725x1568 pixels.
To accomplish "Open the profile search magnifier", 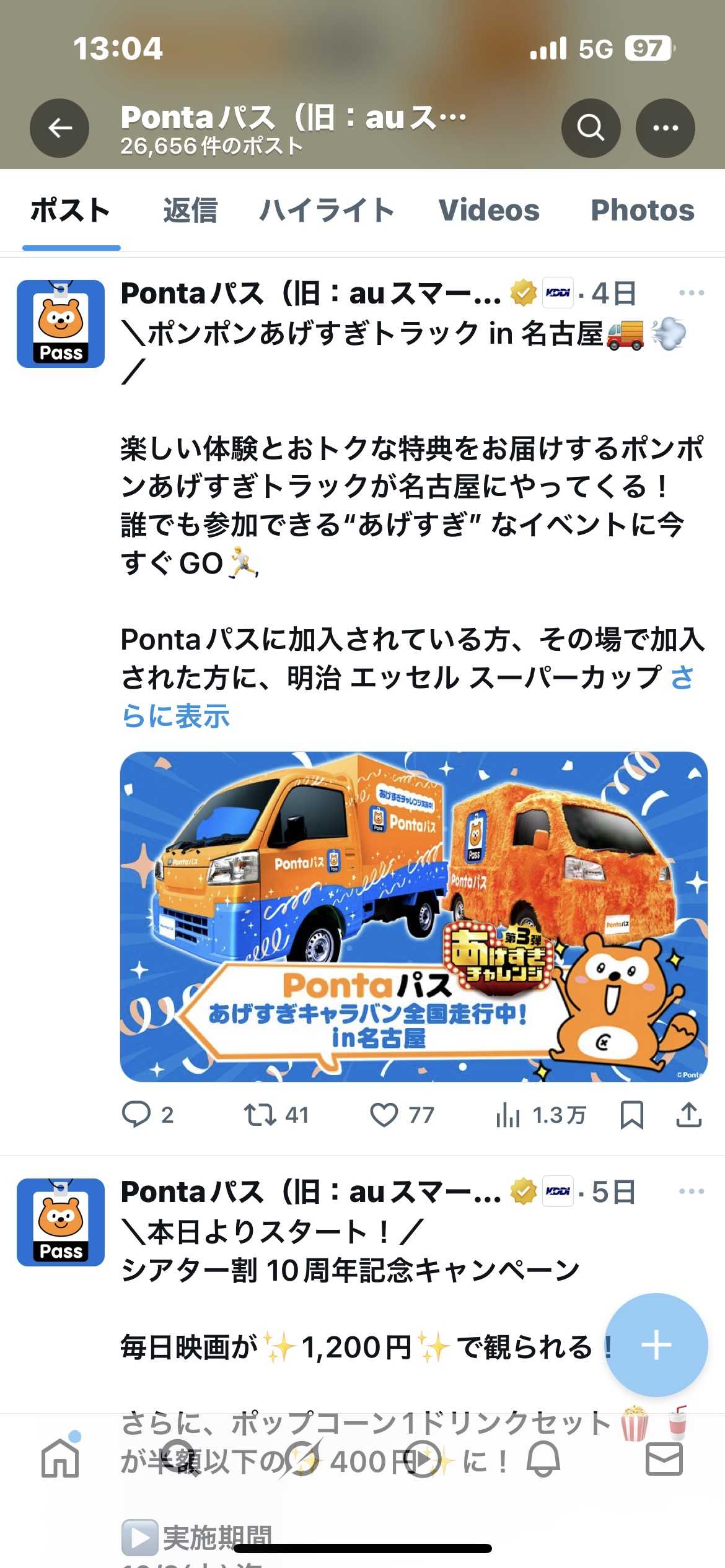I will tap(591, 128).
